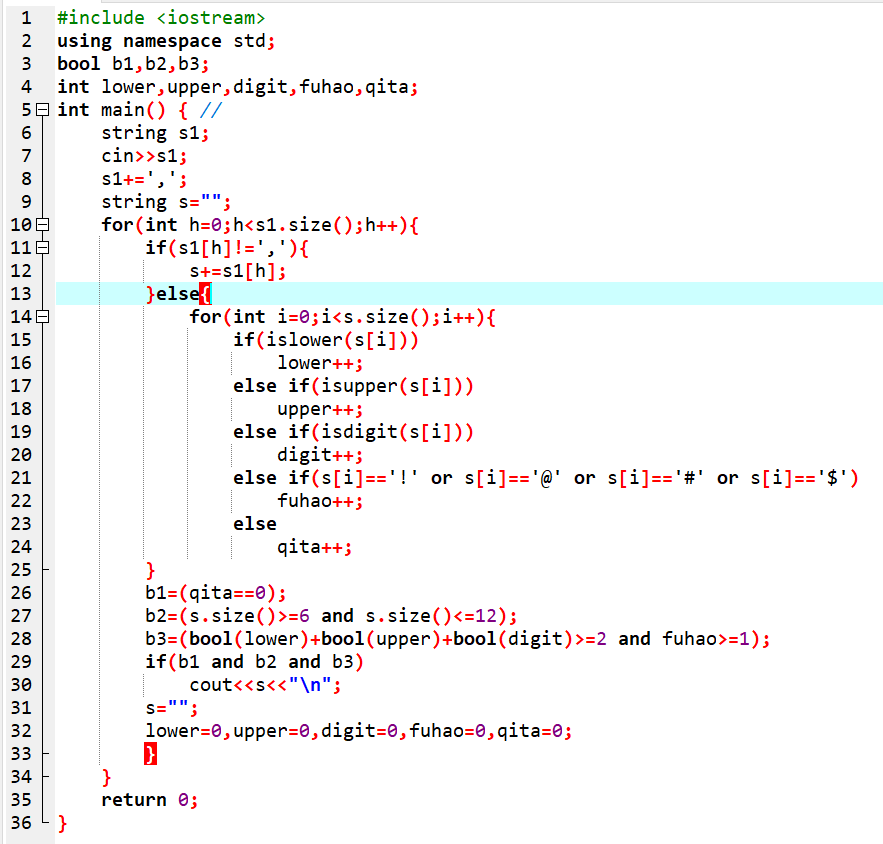Viewport: 883px width, 844px height.
Task: Click line number 36 in the gutter
Action: 21,823
